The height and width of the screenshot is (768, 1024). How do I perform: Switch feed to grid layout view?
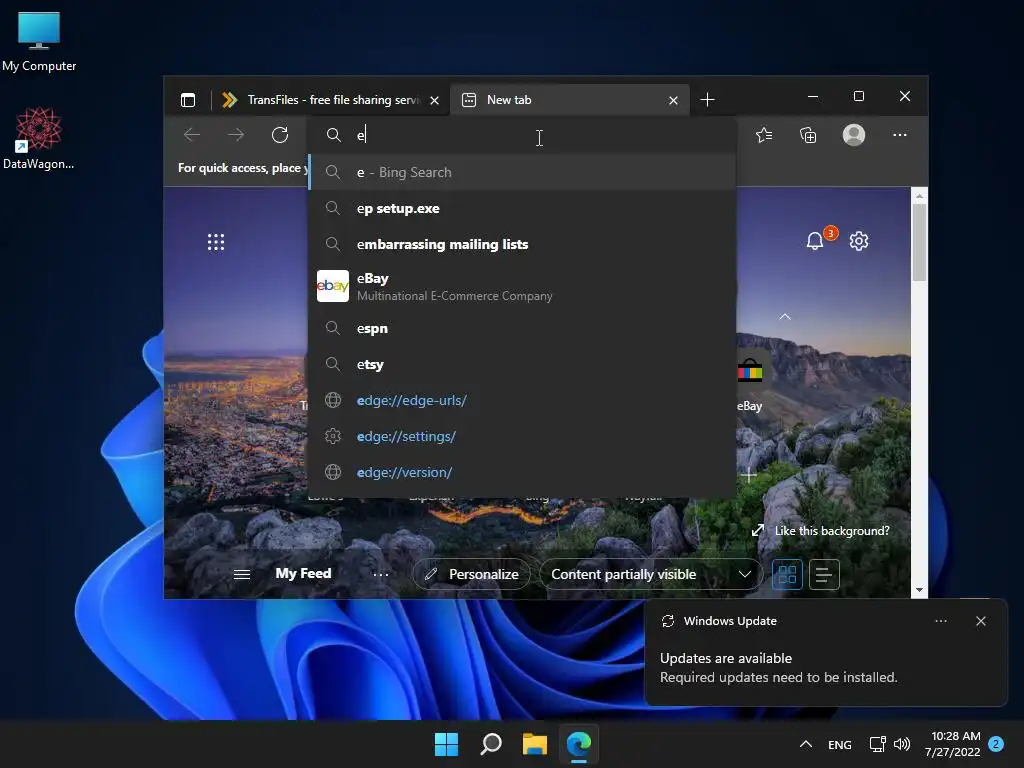tap(787, 575)
